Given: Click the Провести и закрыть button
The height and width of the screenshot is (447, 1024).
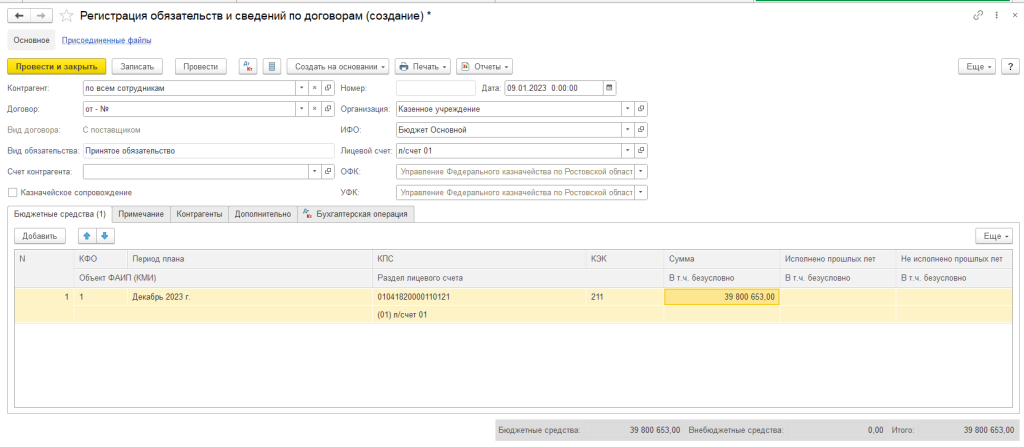Looking at the screenshot, I should point(56,67).
